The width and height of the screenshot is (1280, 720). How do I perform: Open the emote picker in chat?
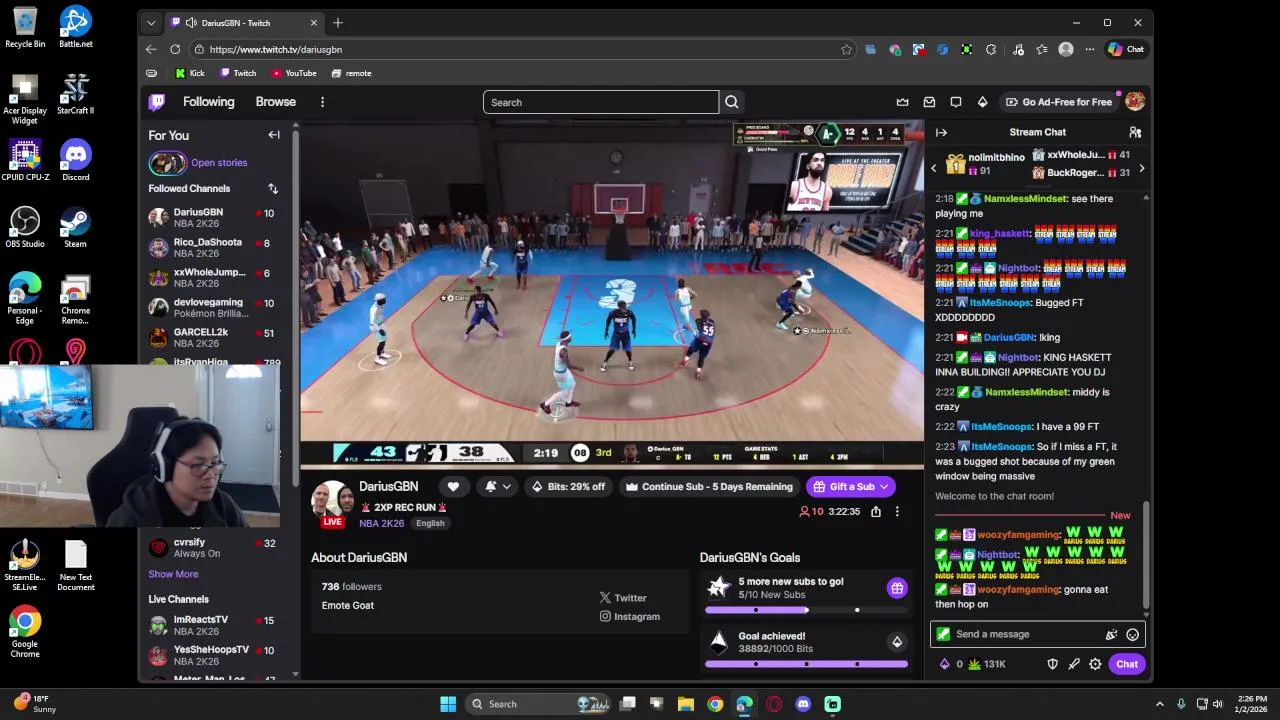(1133, 634)
